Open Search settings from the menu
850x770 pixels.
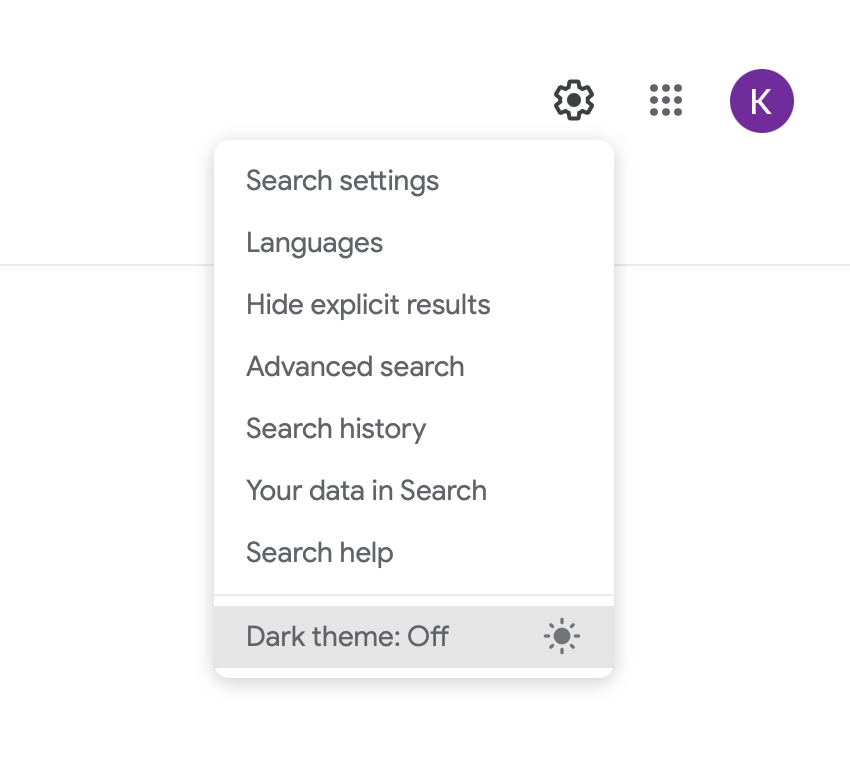[x=342, y=181]
